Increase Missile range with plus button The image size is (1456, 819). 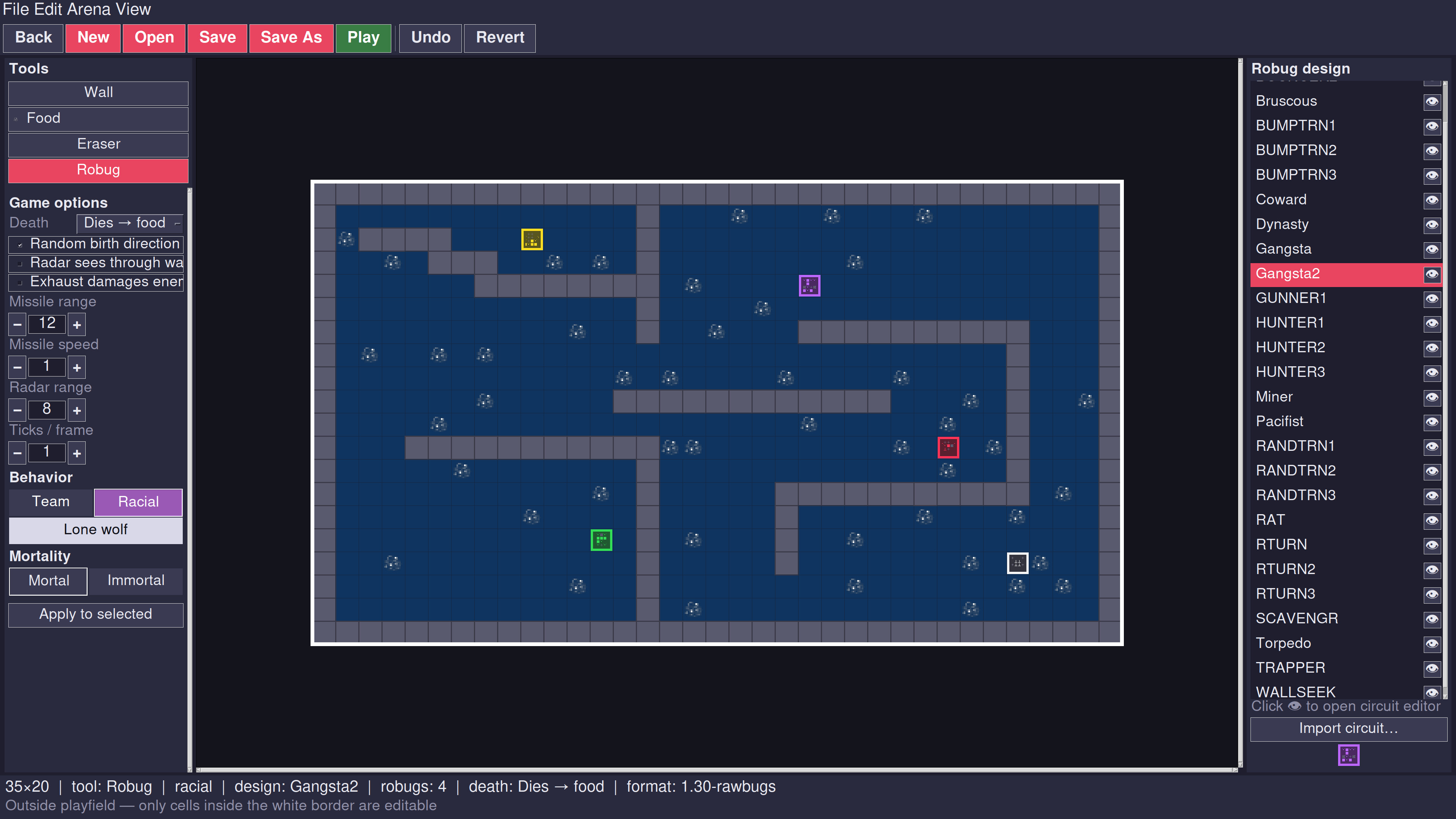coord(77,325)
